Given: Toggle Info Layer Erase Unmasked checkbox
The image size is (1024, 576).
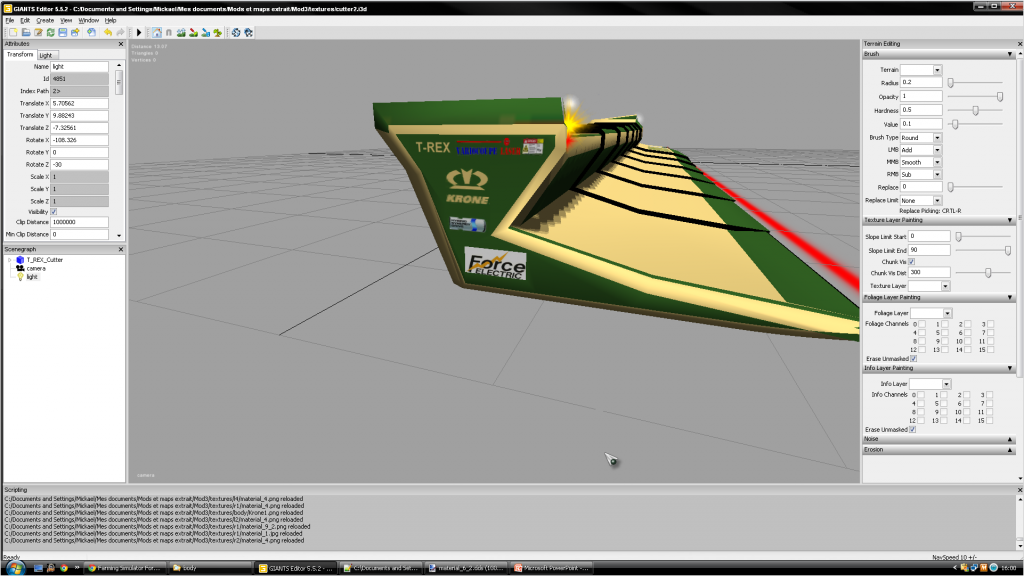Looking at the screenshot, I should [912, 430].
